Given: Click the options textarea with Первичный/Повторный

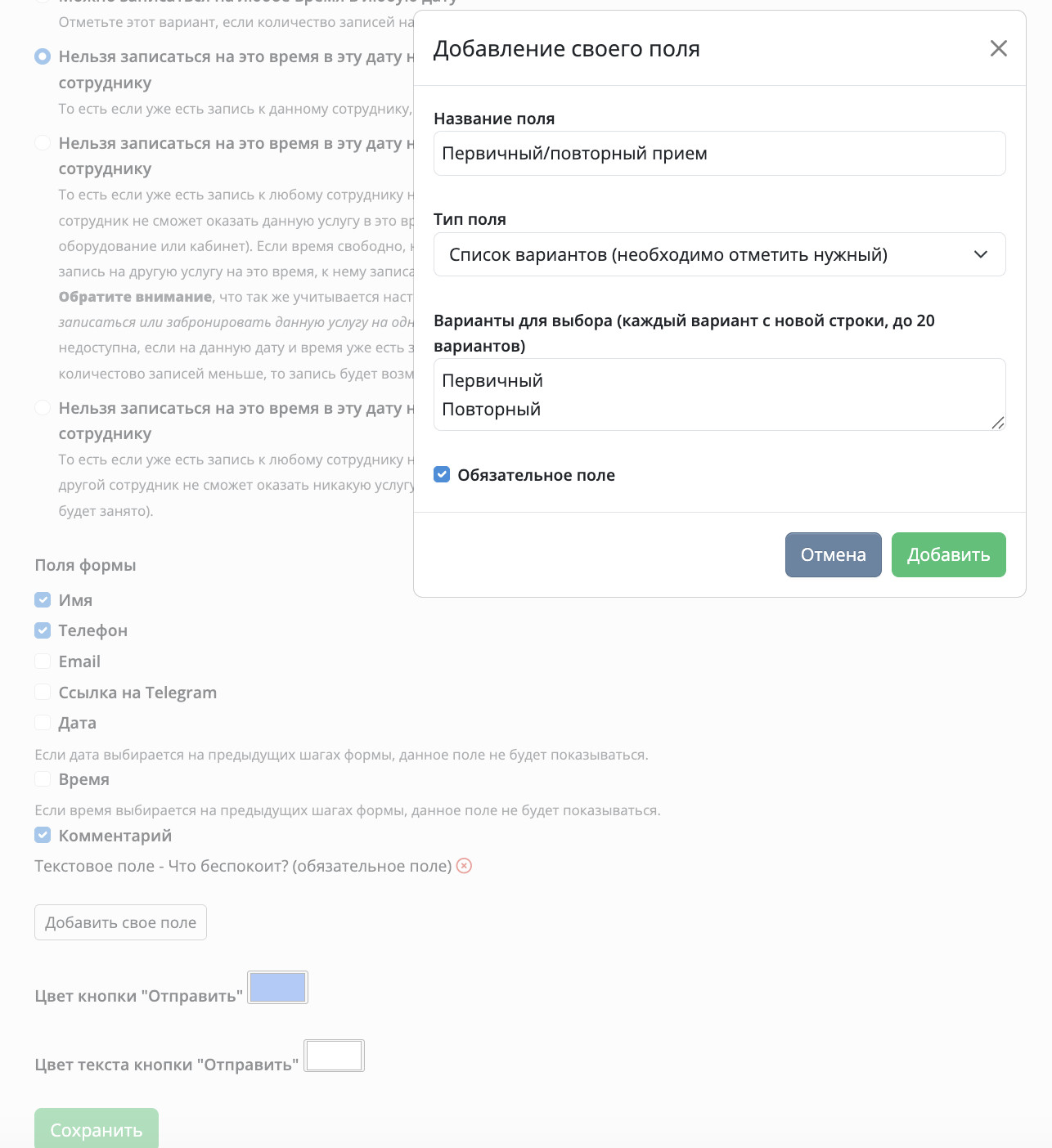Looking at the screenshot, I should (x=720, y=394).
